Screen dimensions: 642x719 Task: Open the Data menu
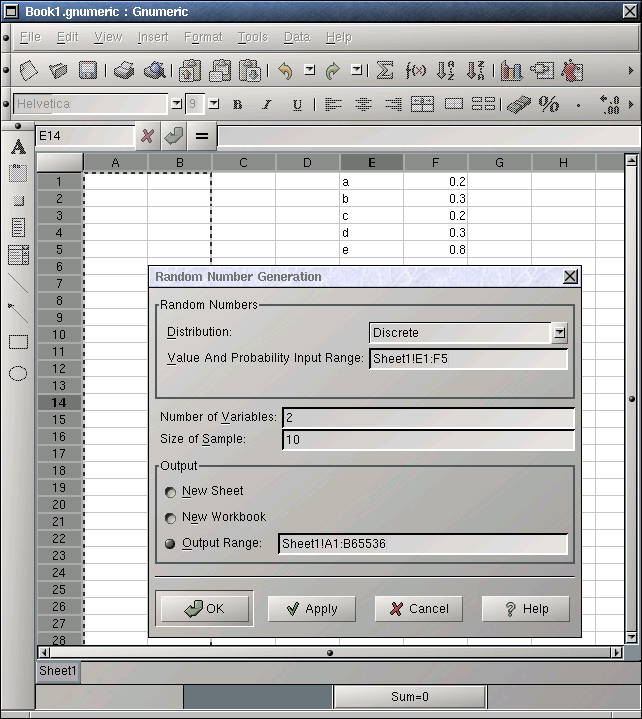coord(296,37)
